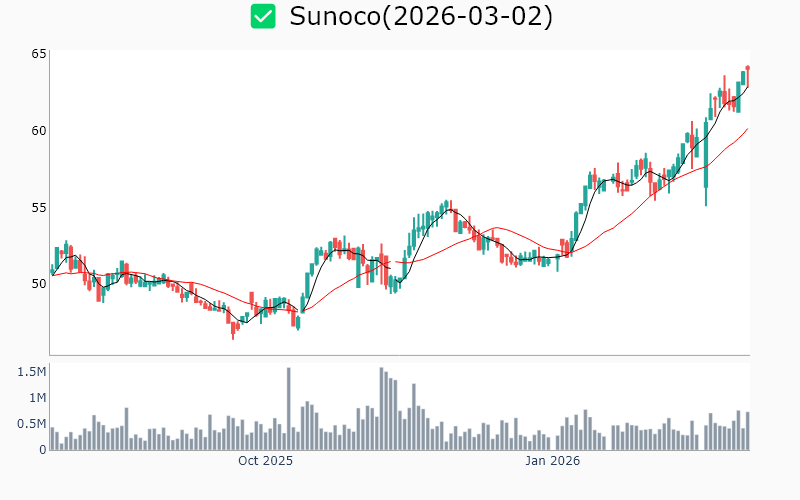Select the tallest volume bar in the mid-chart cluster
Viewport: 800px width, 500px height.
point(382,409)
